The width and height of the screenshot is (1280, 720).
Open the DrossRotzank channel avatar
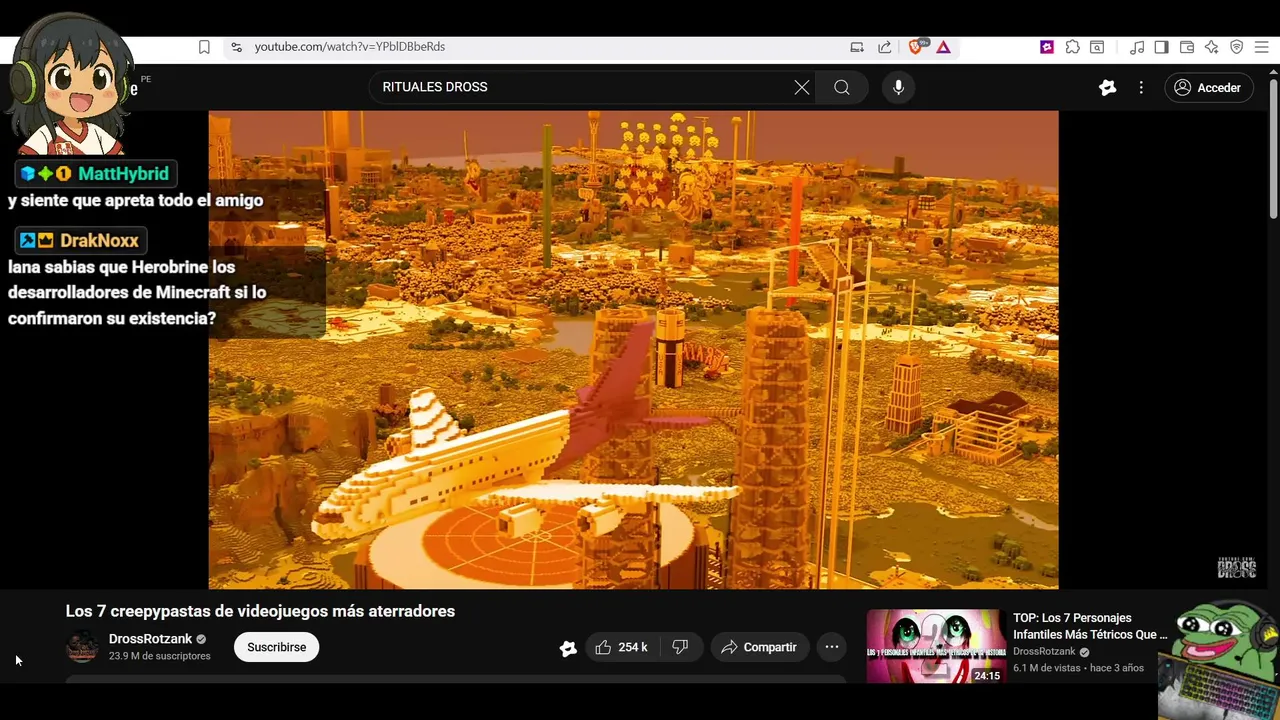tap(82, 647)
